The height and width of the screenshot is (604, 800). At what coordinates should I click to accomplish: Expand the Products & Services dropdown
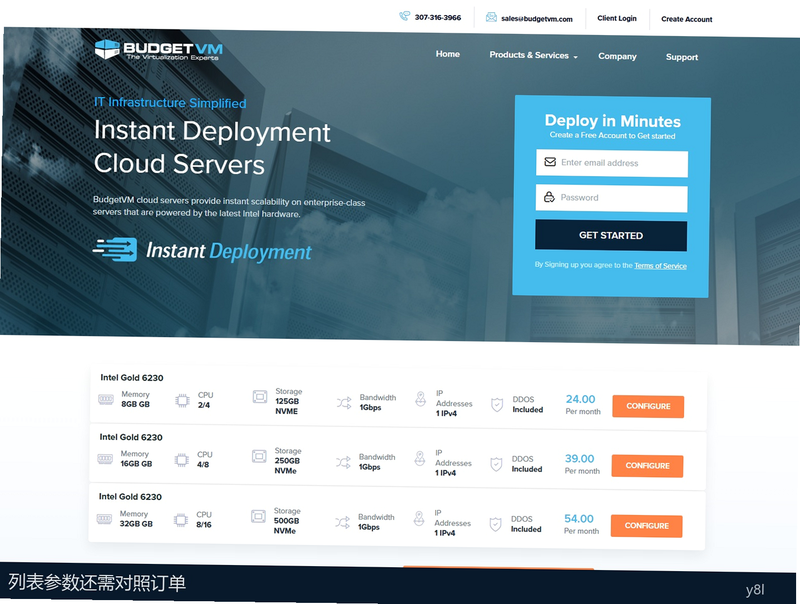(533, 55)
